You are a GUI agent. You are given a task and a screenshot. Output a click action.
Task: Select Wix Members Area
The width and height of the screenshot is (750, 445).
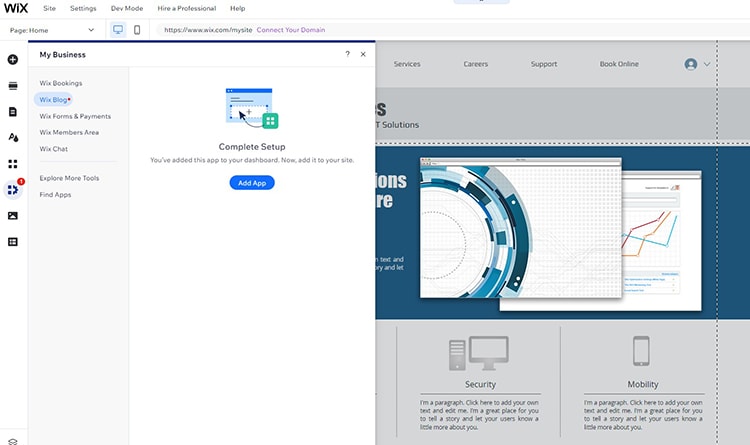[69, 133]
